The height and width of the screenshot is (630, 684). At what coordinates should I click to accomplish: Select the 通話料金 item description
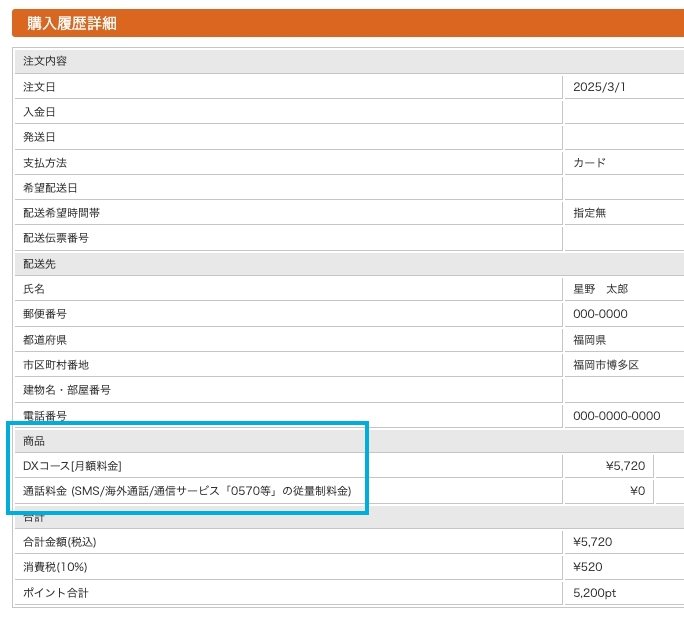pyautogui.click(x=187, y=491)
